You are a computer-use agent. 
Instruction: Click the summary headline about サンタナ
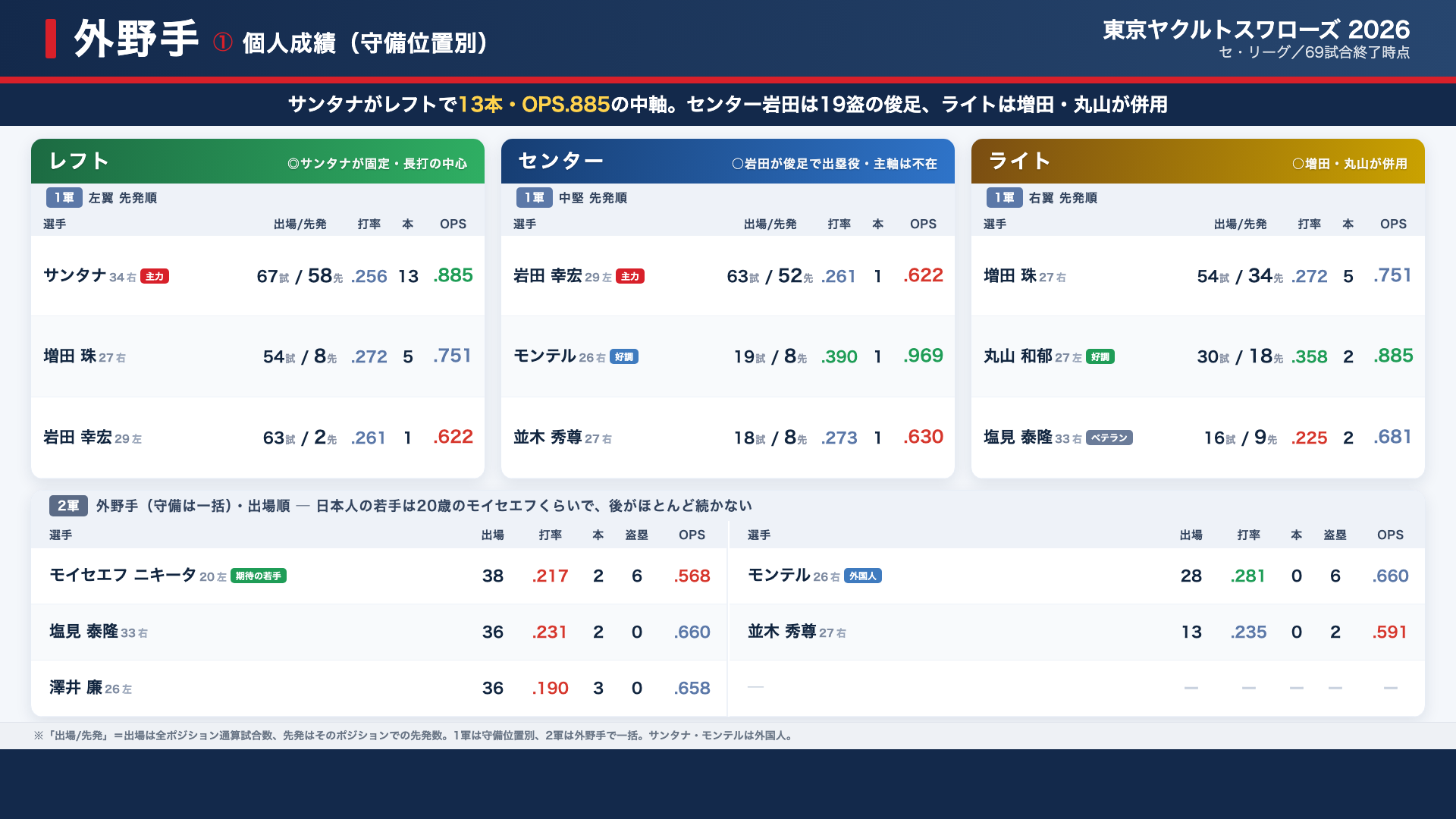[728, 105]
